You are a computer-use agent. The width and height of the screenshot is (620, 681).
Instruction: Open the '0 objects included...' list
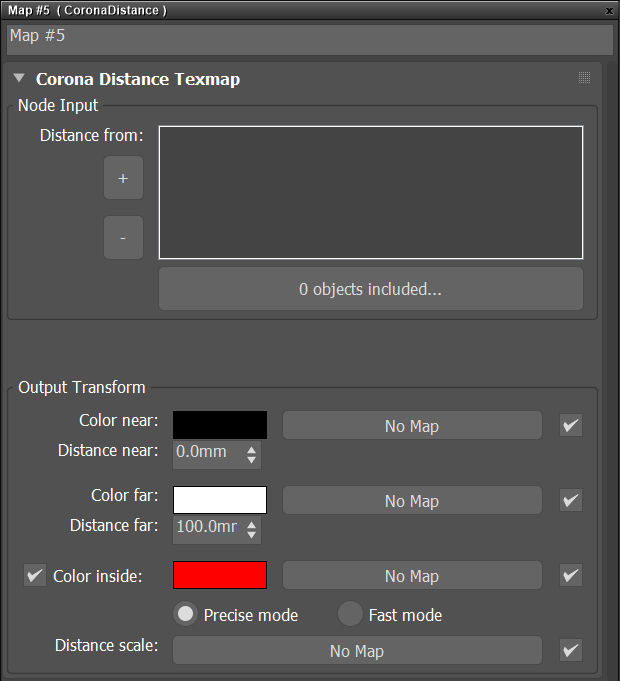point(371,289)
